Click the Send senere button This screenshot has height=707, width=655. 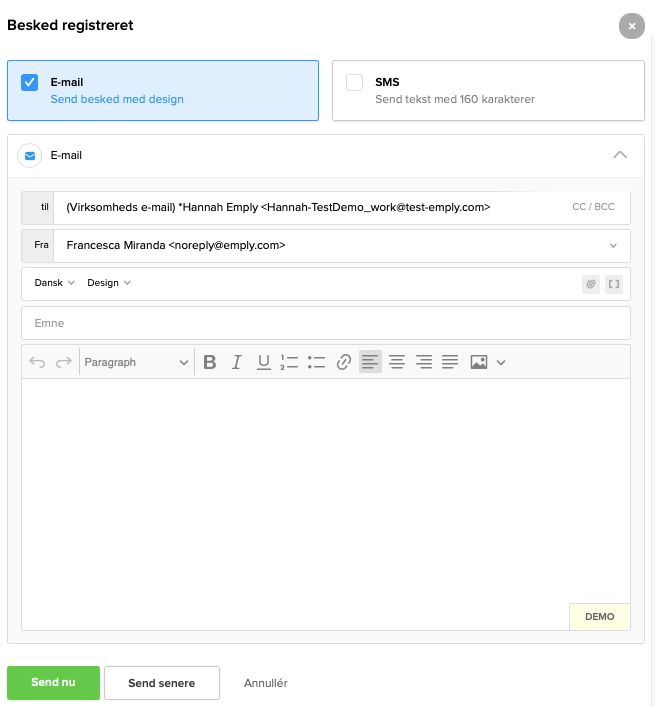161,683
